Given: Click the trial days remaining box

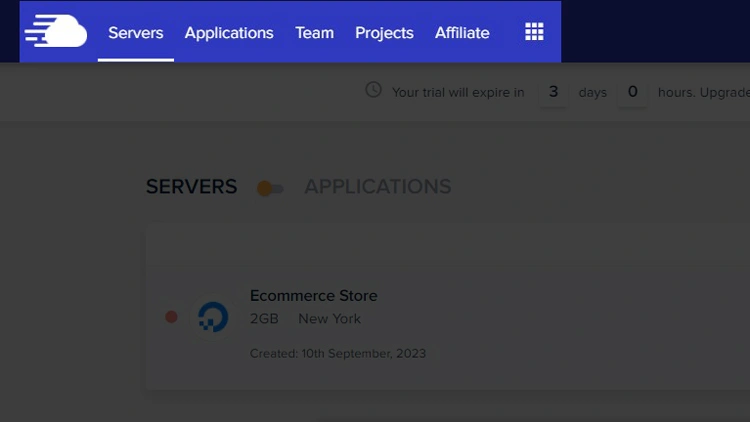Looking at the screenshot, I should point(553,92).
